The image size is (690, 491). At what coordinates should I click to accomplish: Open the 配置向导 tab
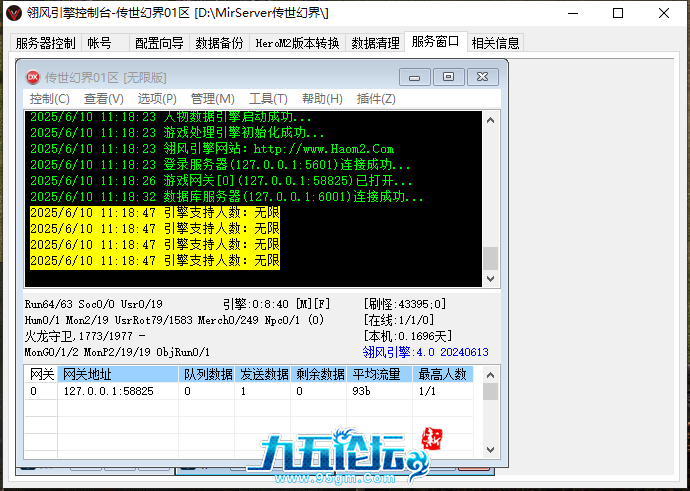click(x=159, y=43)
